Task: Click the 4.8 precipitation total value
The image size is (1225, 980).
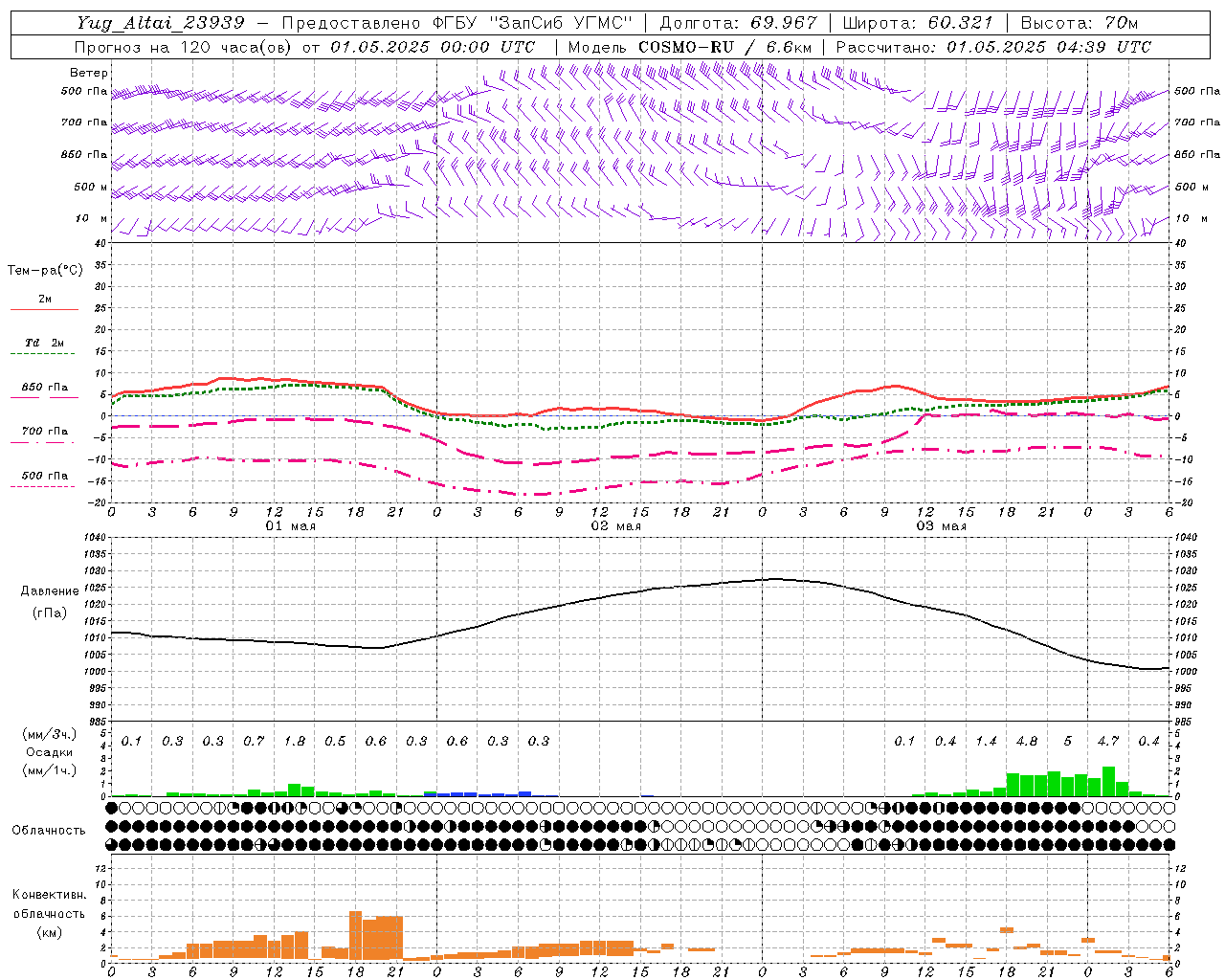Action: (x=1027, y=741)
